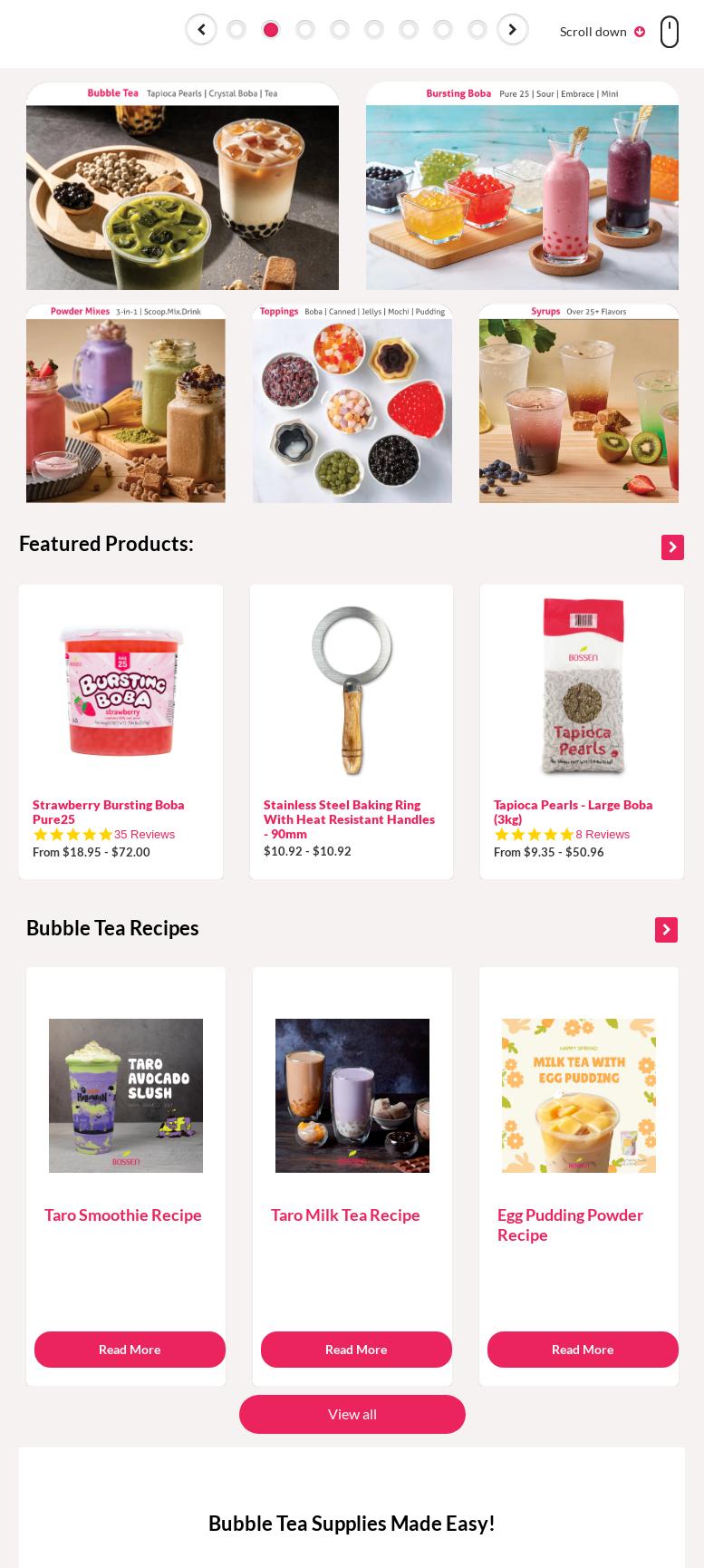Read More on Taro Smoothie Recipe
This screenshot has height=1568, width=704.
point(130,1350)
